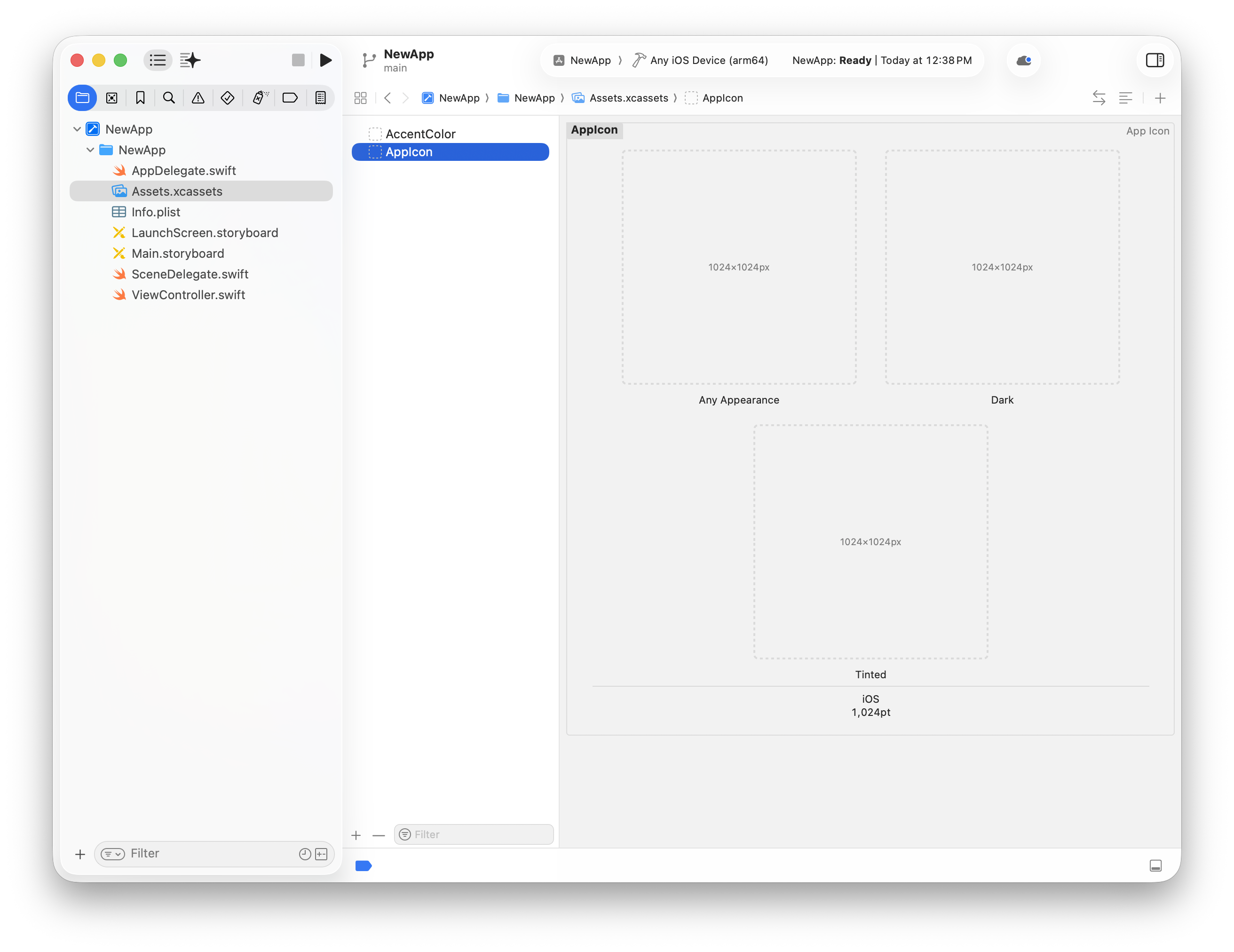Click the coding assistant sparkle icon
This screenshot has width=1234, height=952.
[x=190, y=60]
